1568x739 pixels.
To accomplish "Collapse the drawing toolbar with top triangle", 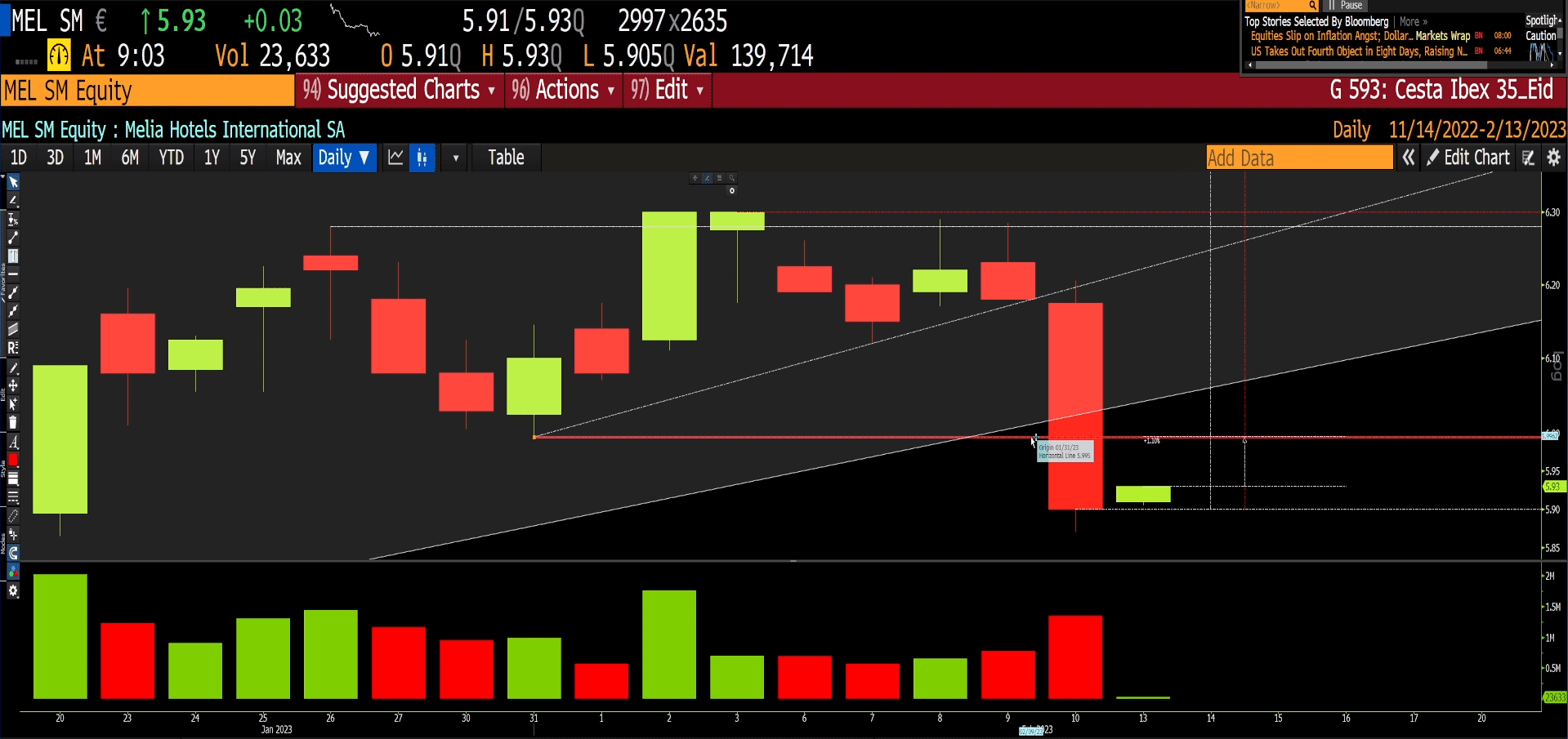I will 3,176.
